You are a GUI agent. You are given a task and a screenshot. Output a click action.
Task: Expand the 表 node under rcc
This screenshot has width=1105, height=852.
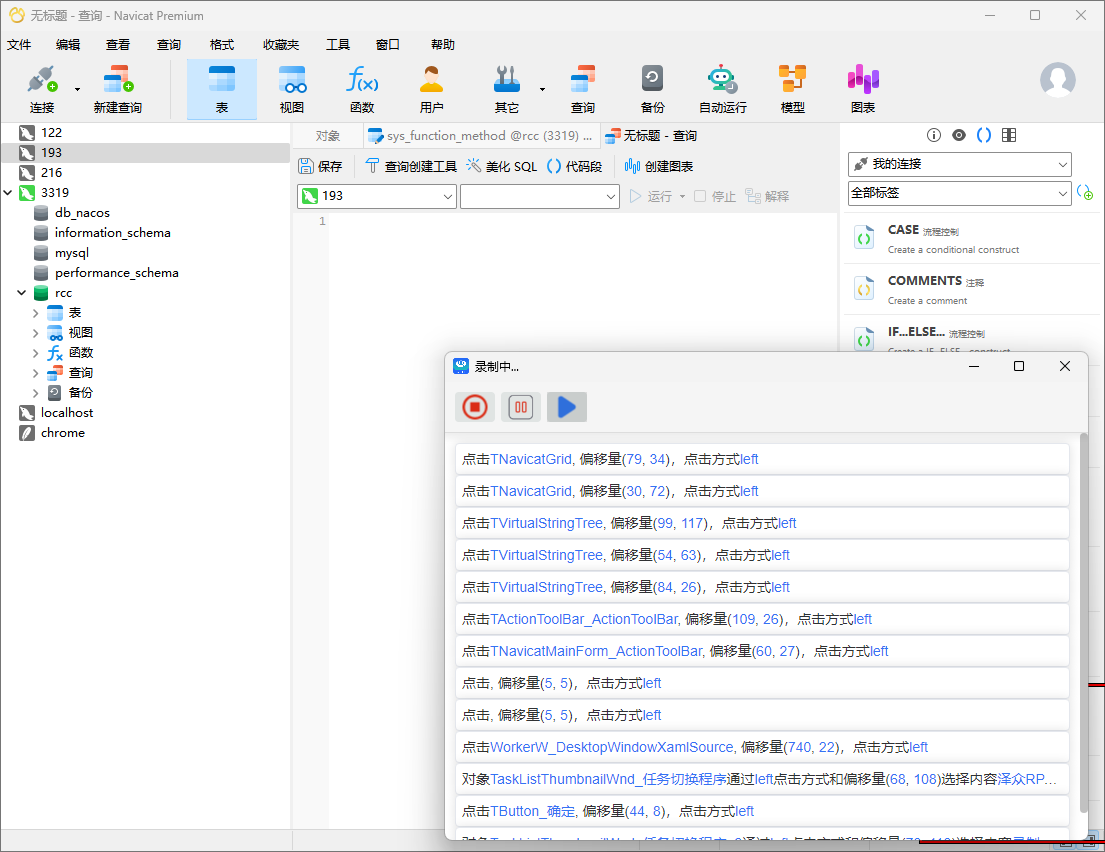coord(36,313)
